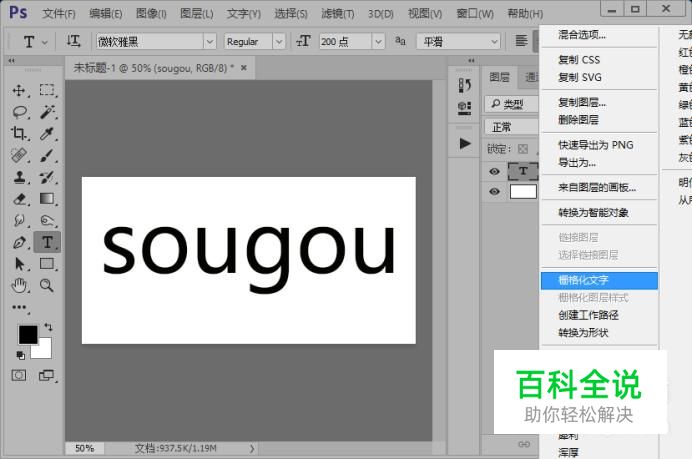Viewport: 692px width, 459px height.
Task: Switch to the 图层 panel tab
Action: tap(500, 77)
